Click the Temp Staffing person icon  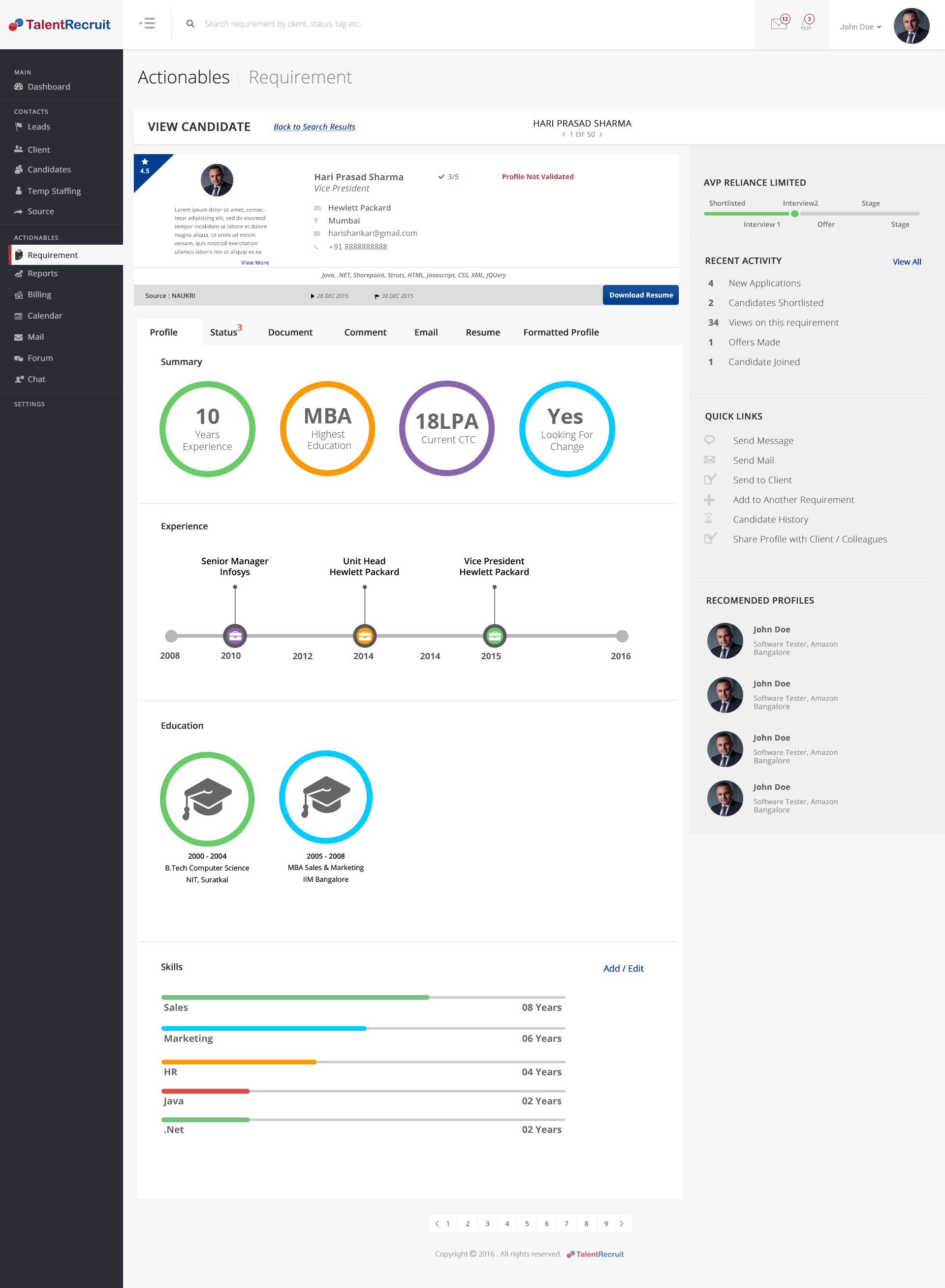coord(18,191)
